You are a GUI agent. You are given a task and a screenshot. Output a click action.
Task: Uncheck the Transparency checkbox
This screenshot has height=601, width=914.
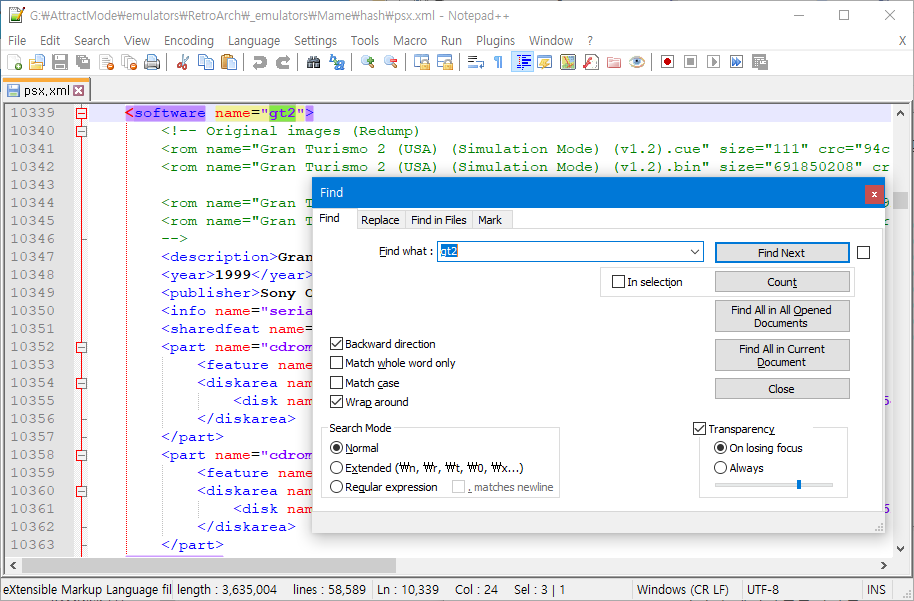[699, 428]
